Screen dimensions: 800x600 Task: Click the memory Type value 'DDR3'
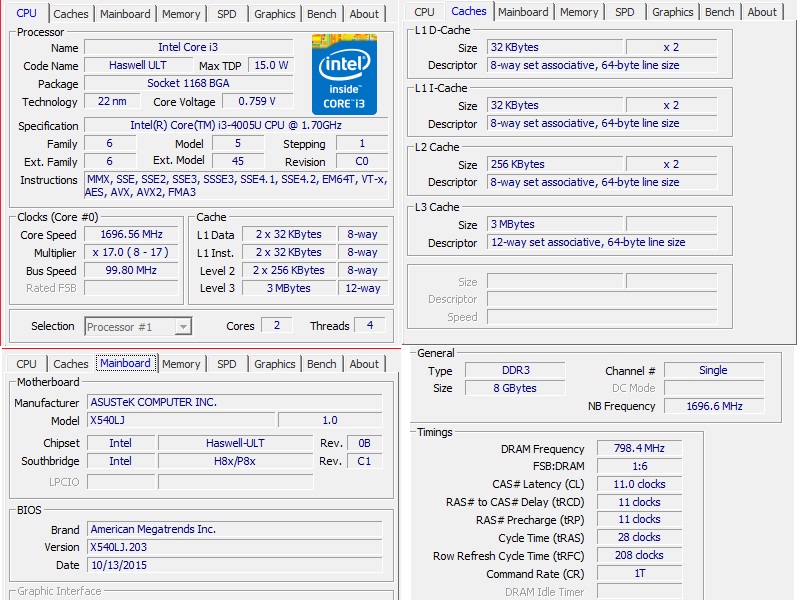pos(515,370)
